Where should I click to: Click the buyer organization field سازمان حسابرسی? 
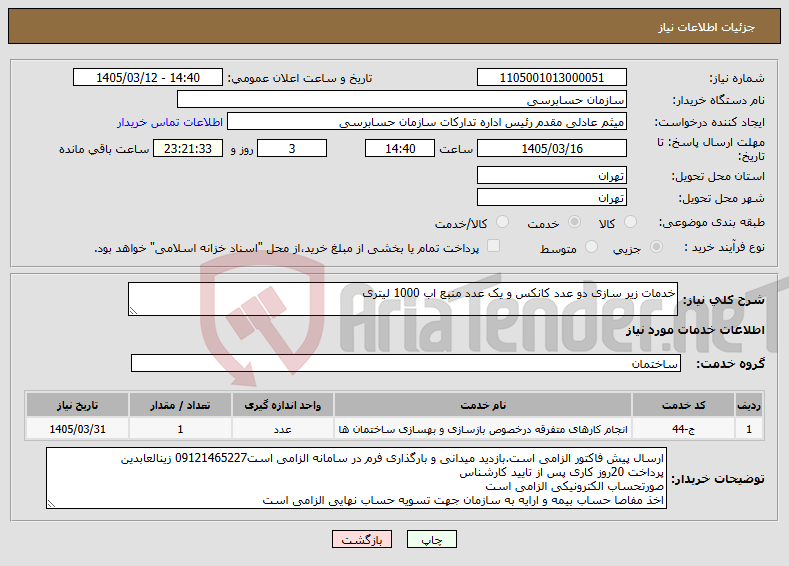click(x=402, y=100)
